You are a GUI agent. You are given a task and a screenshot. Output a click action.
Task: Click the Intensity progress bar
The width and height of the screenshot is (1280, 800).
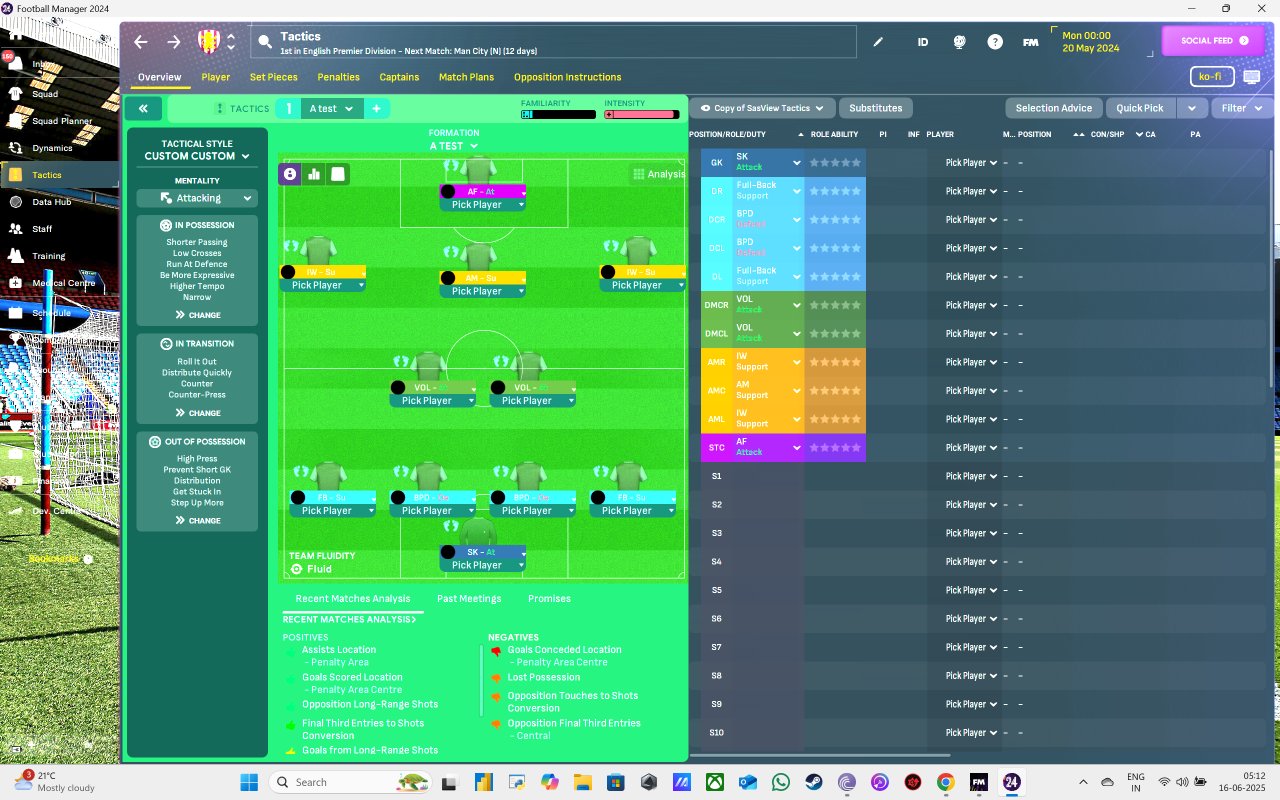coord(641,114)
